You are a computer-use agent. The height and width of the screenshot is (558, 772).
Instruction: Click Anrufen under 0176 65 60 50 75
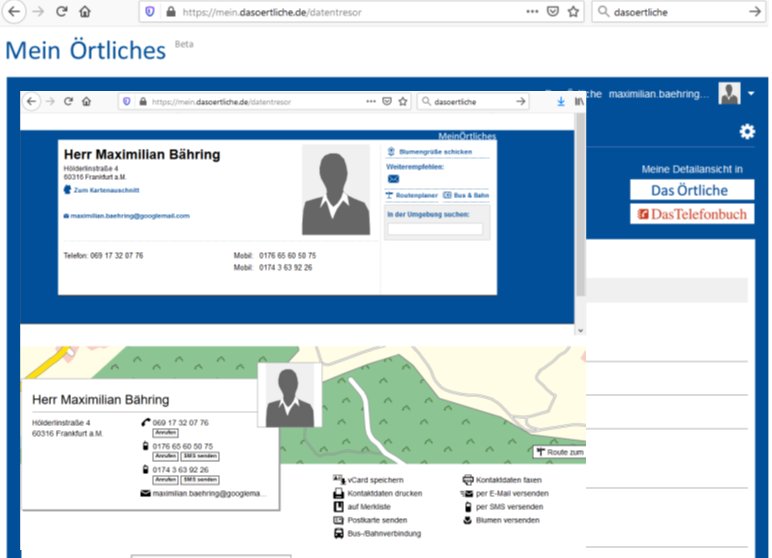click(165, 457)
